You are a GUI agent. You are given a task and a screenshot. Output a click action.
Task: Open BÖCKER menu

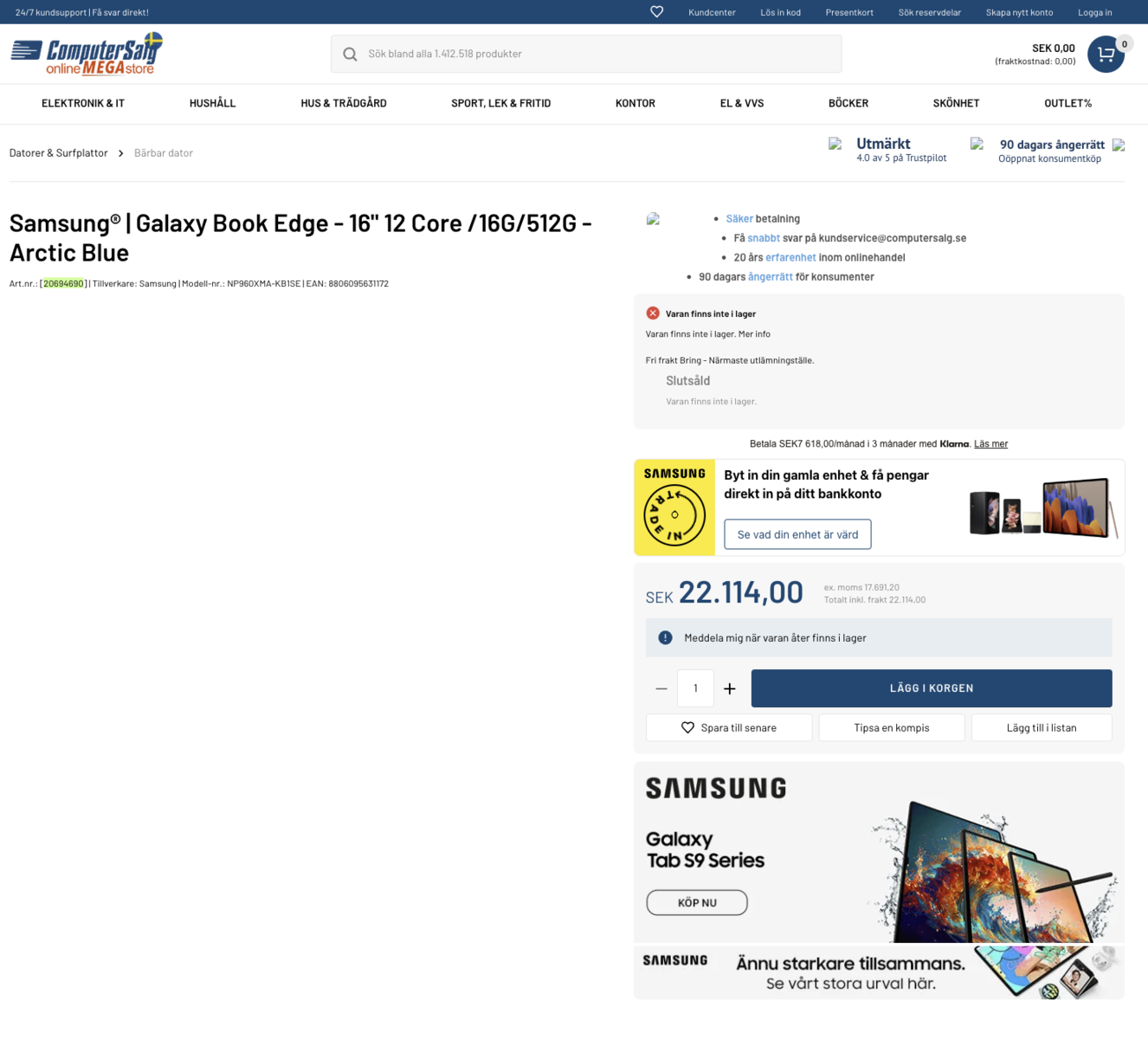(848, 103)
